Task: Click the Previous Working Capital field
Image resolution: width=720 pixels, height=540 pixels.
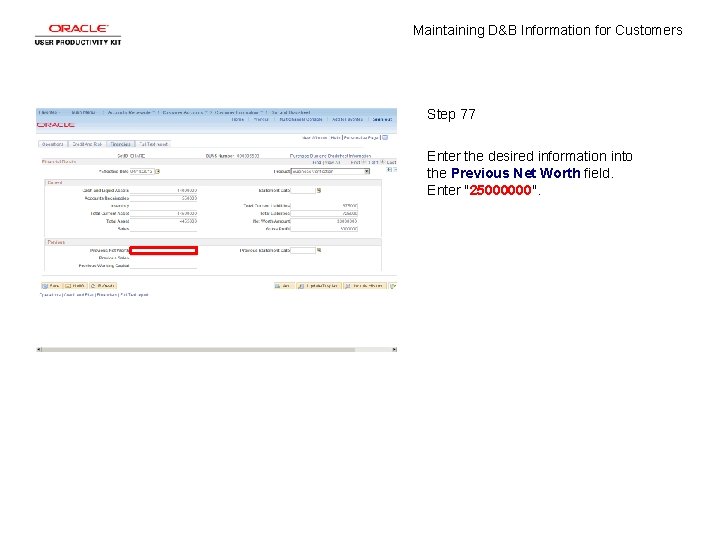Action: pyautogui.click(x=163, y=265)
